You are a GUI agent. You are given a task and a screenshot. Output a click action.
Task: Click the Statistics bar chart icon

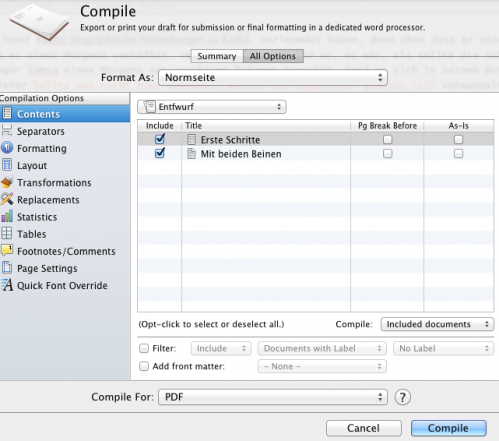tap(7, 216)
